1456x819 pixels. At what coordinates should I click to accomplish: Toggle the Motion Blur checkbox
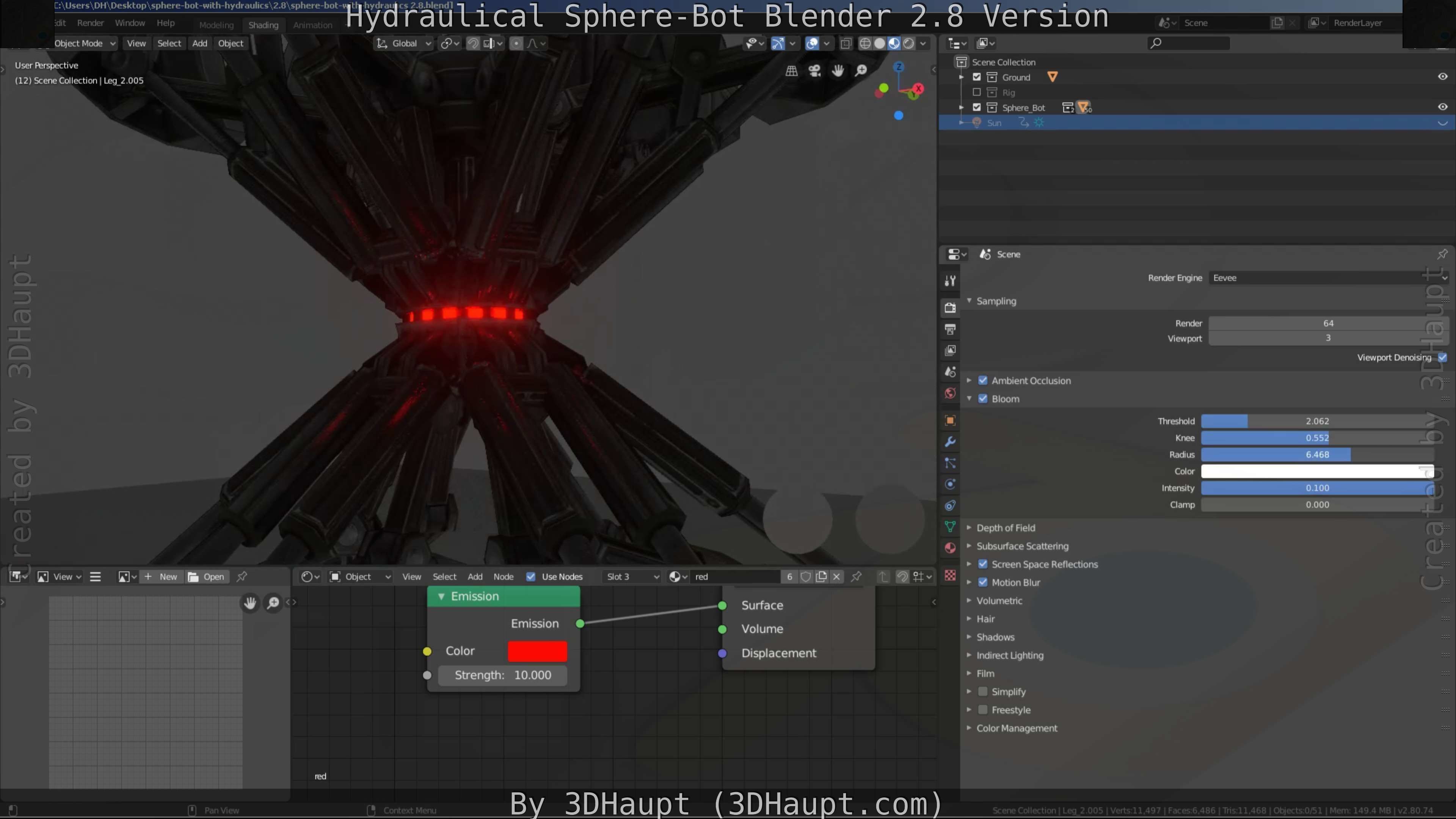[x=983, y=582]
